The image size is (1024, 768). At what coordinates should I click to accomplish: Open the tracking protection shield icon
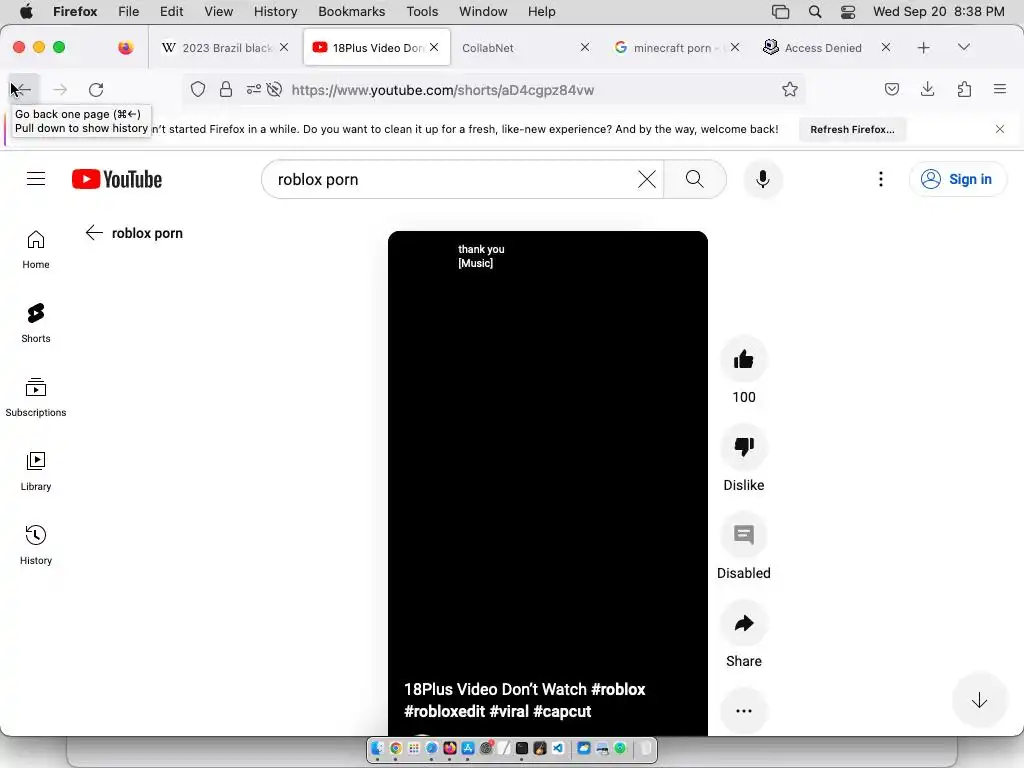coord(198,89)
